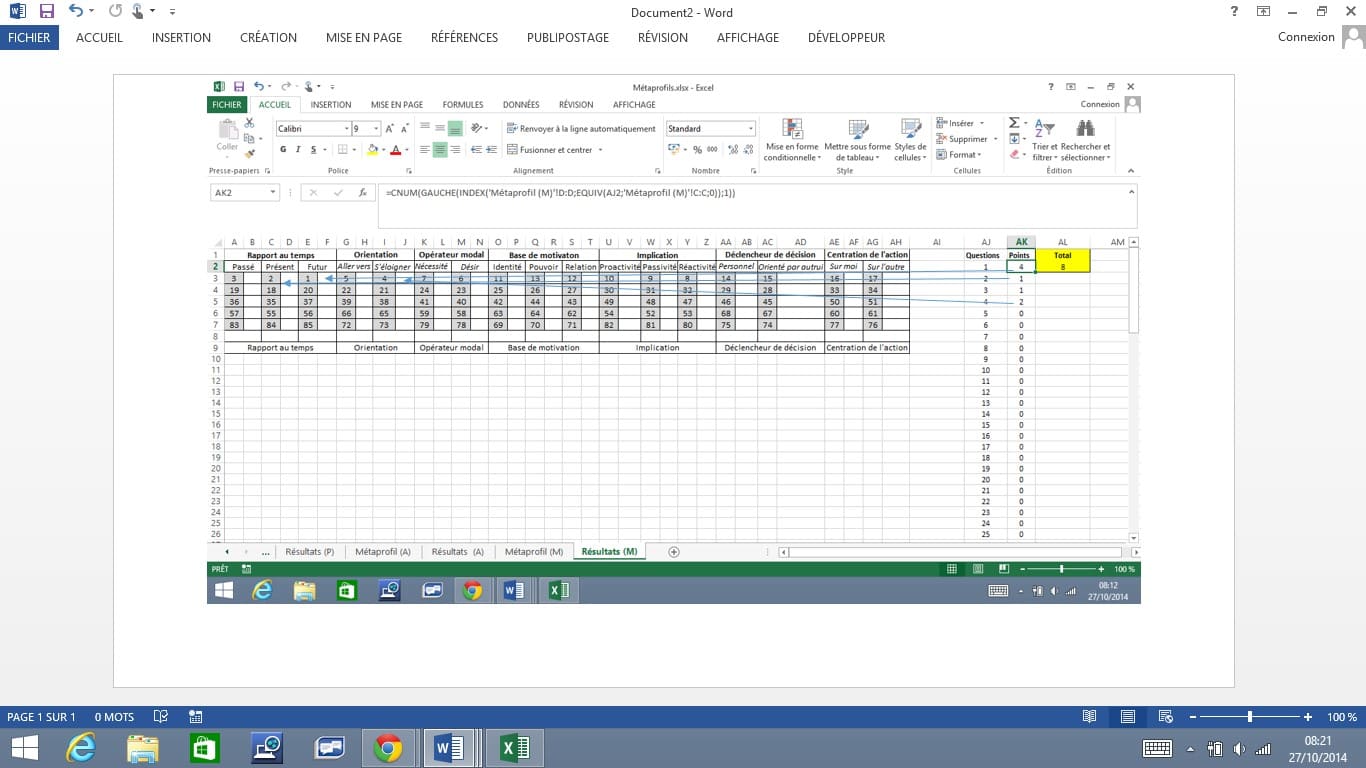
Task: Expand the Undo history dropdown arrow
Action: [x=93, y=12]
